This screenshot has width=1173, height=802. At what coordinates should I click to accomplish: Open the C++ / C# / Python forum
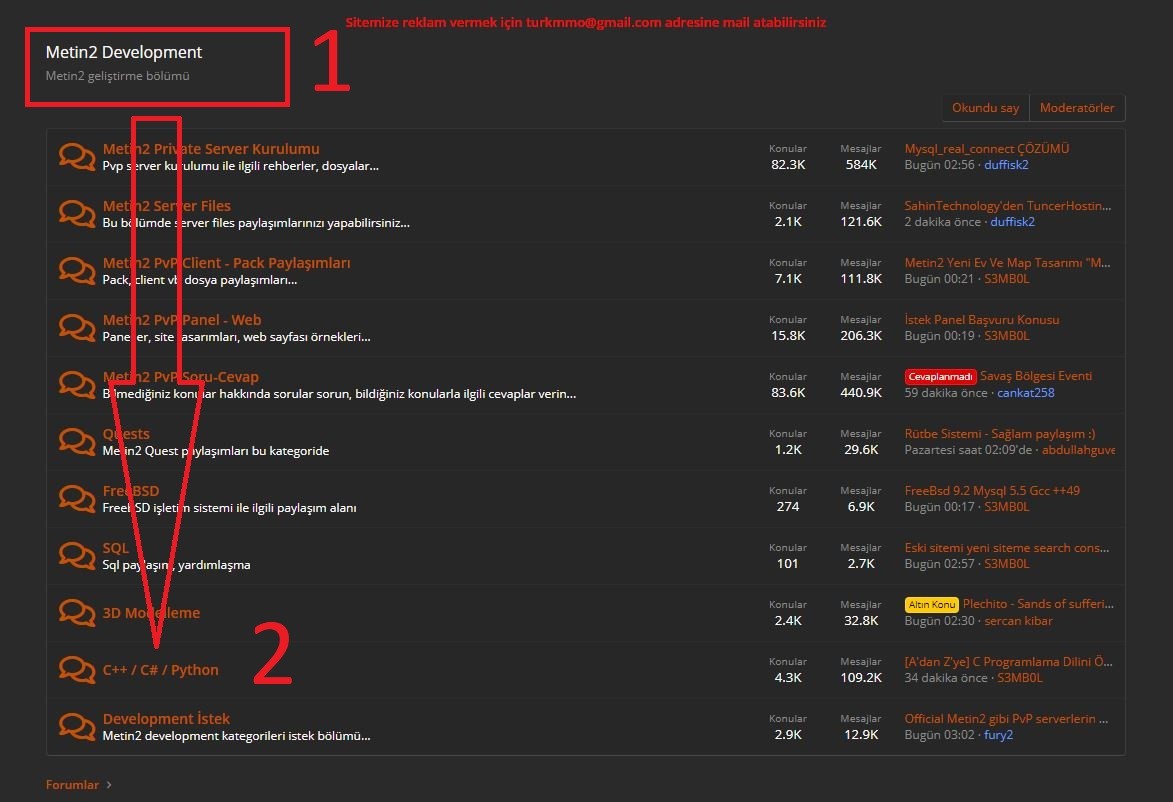click(161, 670)
